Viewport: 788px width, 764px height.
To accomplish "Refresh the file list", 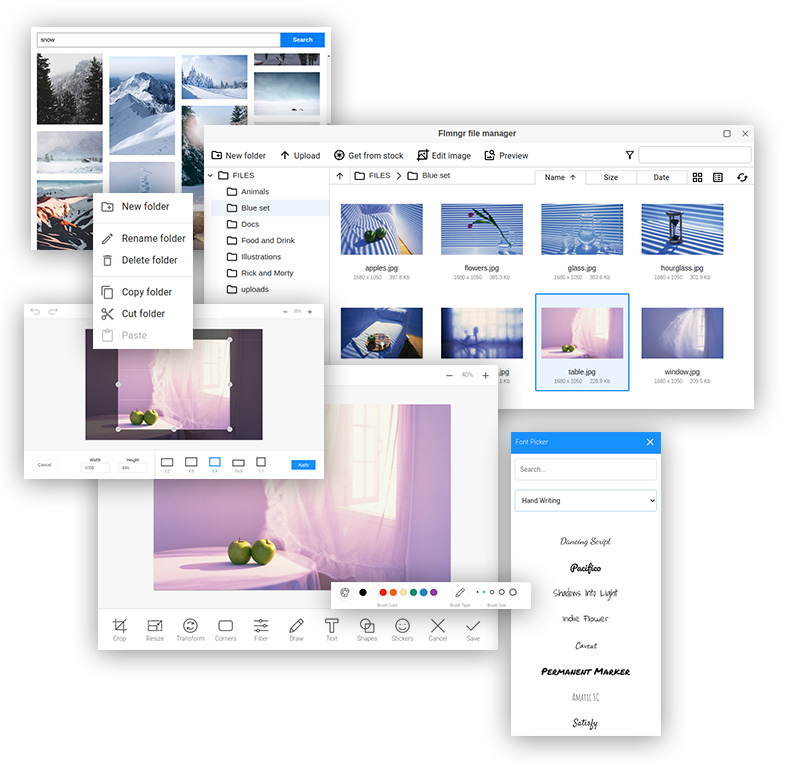I will click(742, 177).
